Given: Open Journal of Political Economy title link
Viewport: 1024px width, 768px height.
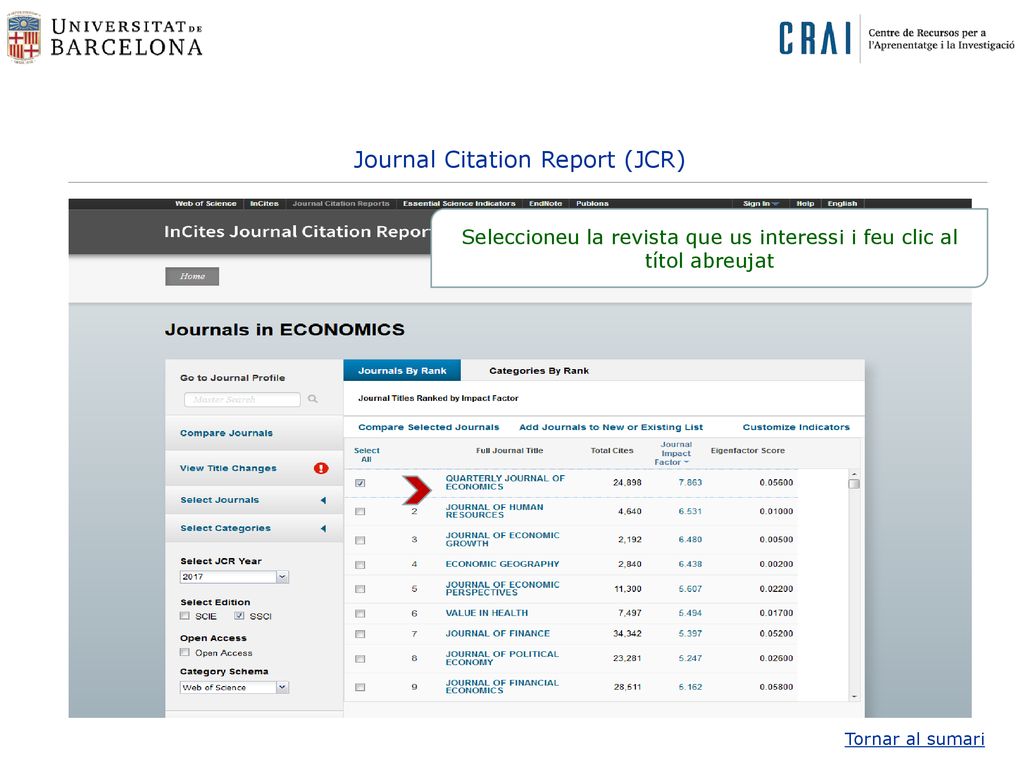Looking at the screenshot, I should 502,658.
